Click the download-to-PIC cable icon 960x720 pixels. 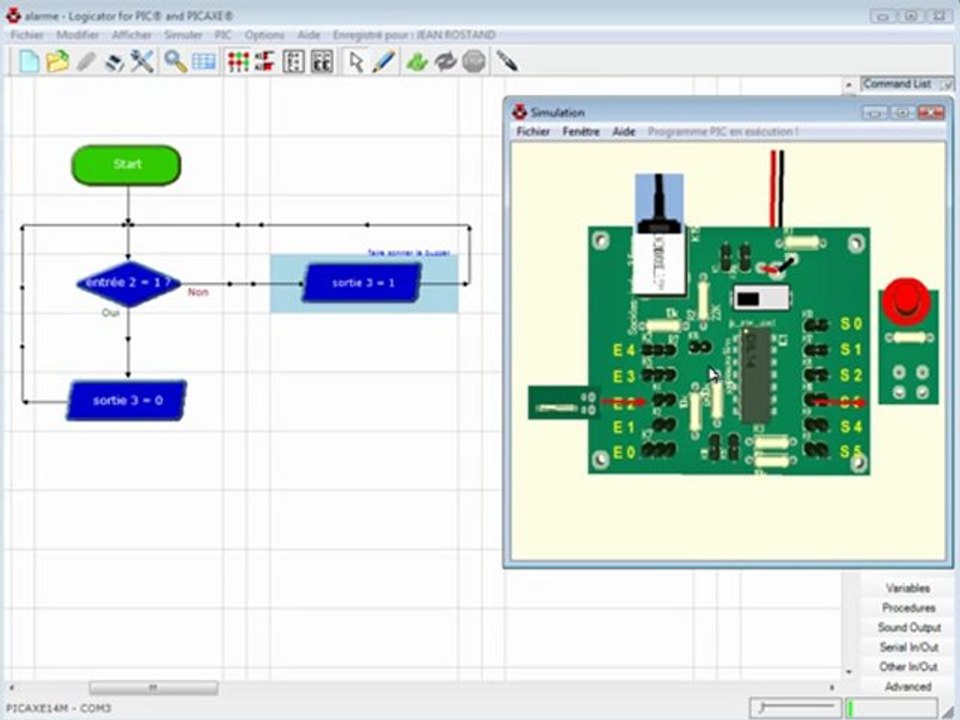point(507,61)
